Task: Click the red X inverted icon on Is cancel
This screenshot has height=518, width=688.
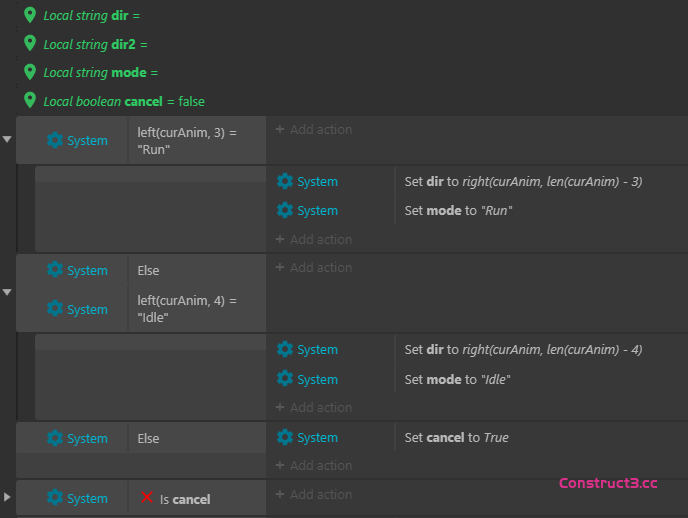Action: tap(147, 498)
